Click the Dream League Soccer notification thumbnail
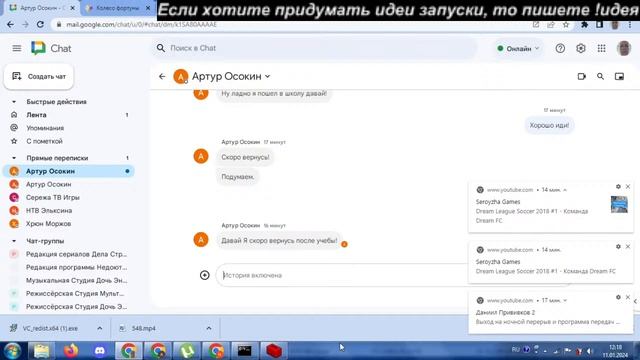Viewport: 640px width, 360px height. pos(619,204)
